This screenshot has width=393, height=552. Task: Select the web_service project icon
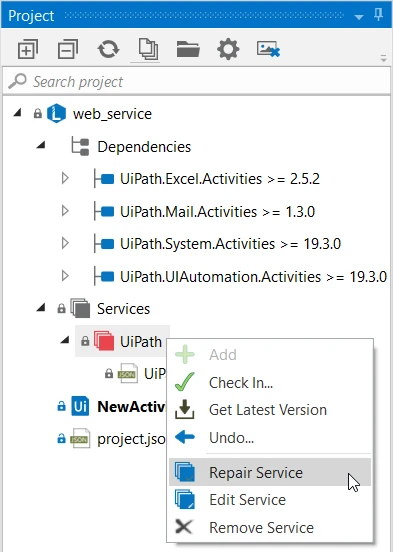click(x=56, y=113)
